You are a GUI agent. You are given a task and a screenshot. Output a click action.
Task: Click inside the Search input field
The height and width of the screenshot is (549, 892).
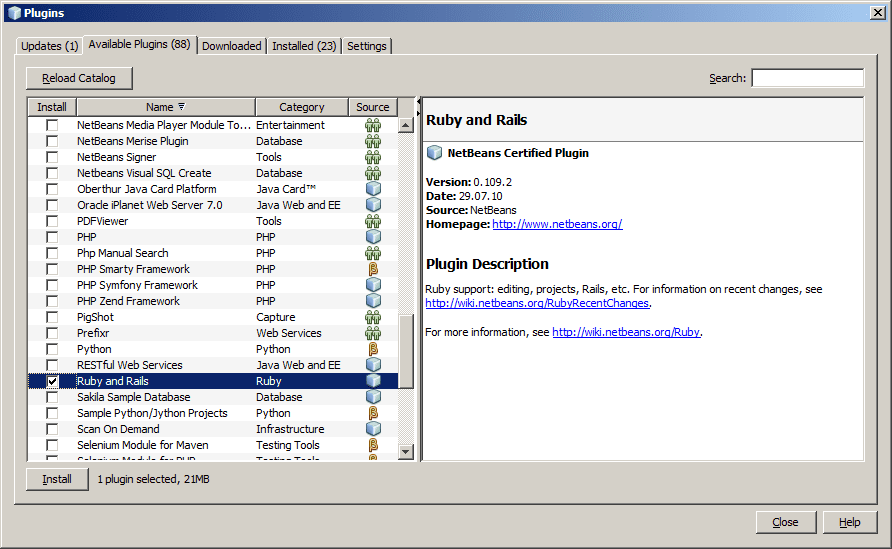point(807,78)
